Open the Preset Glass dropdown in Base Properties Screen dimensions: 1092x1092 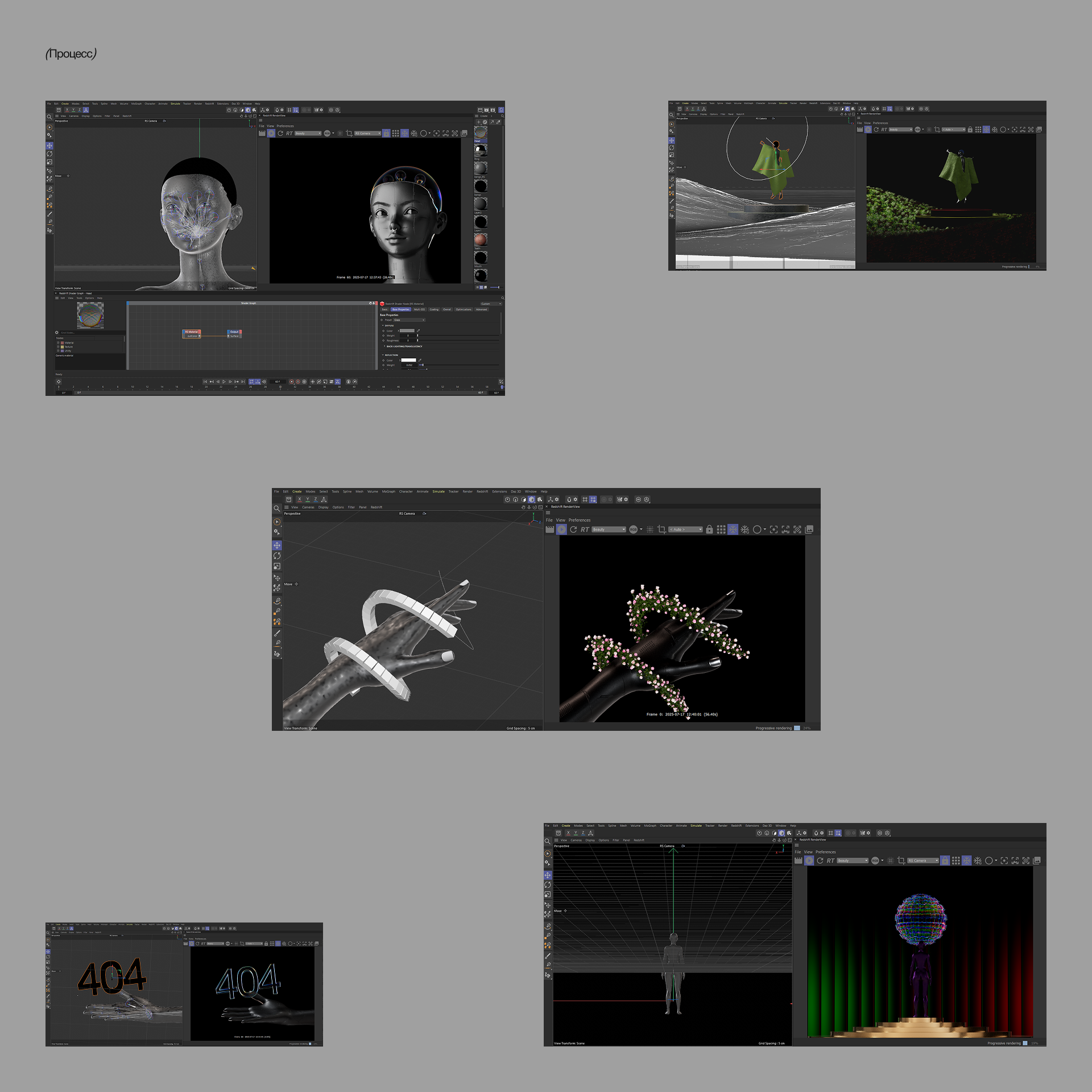point(408,320)
